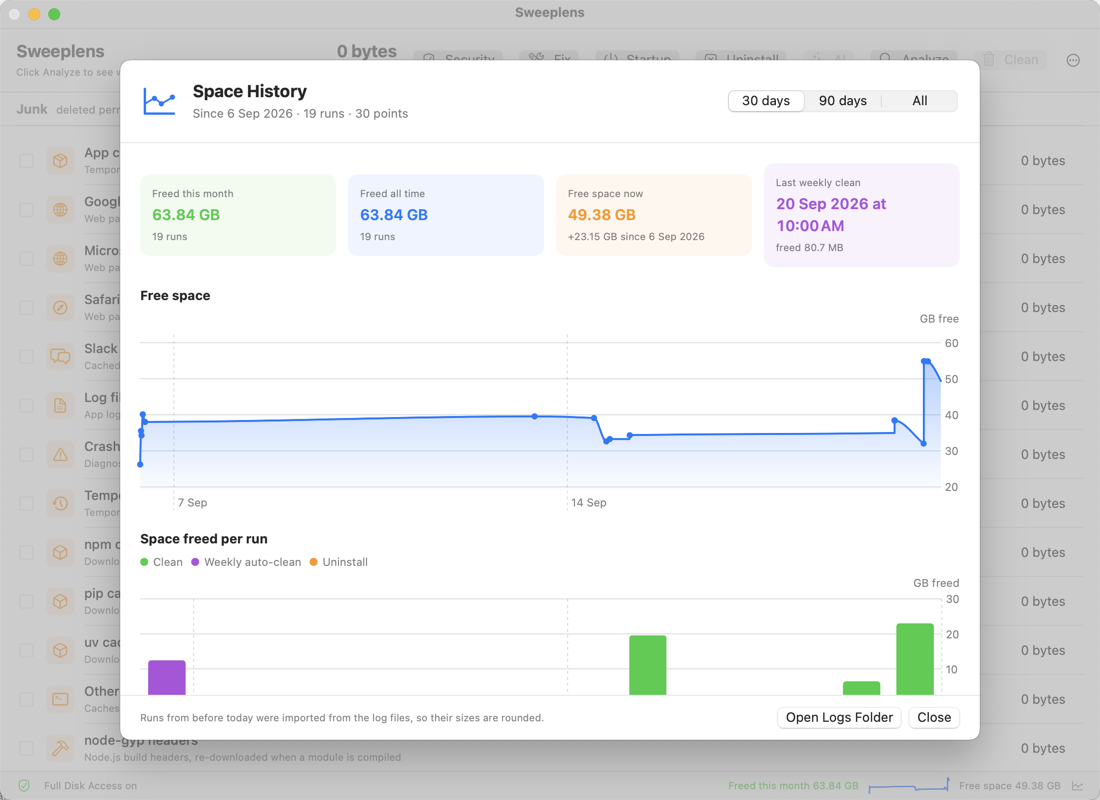Viewport: 1100px width, 800px height.
Task: Click the Full Disk Access shield icon
Action: click(24, 785)
